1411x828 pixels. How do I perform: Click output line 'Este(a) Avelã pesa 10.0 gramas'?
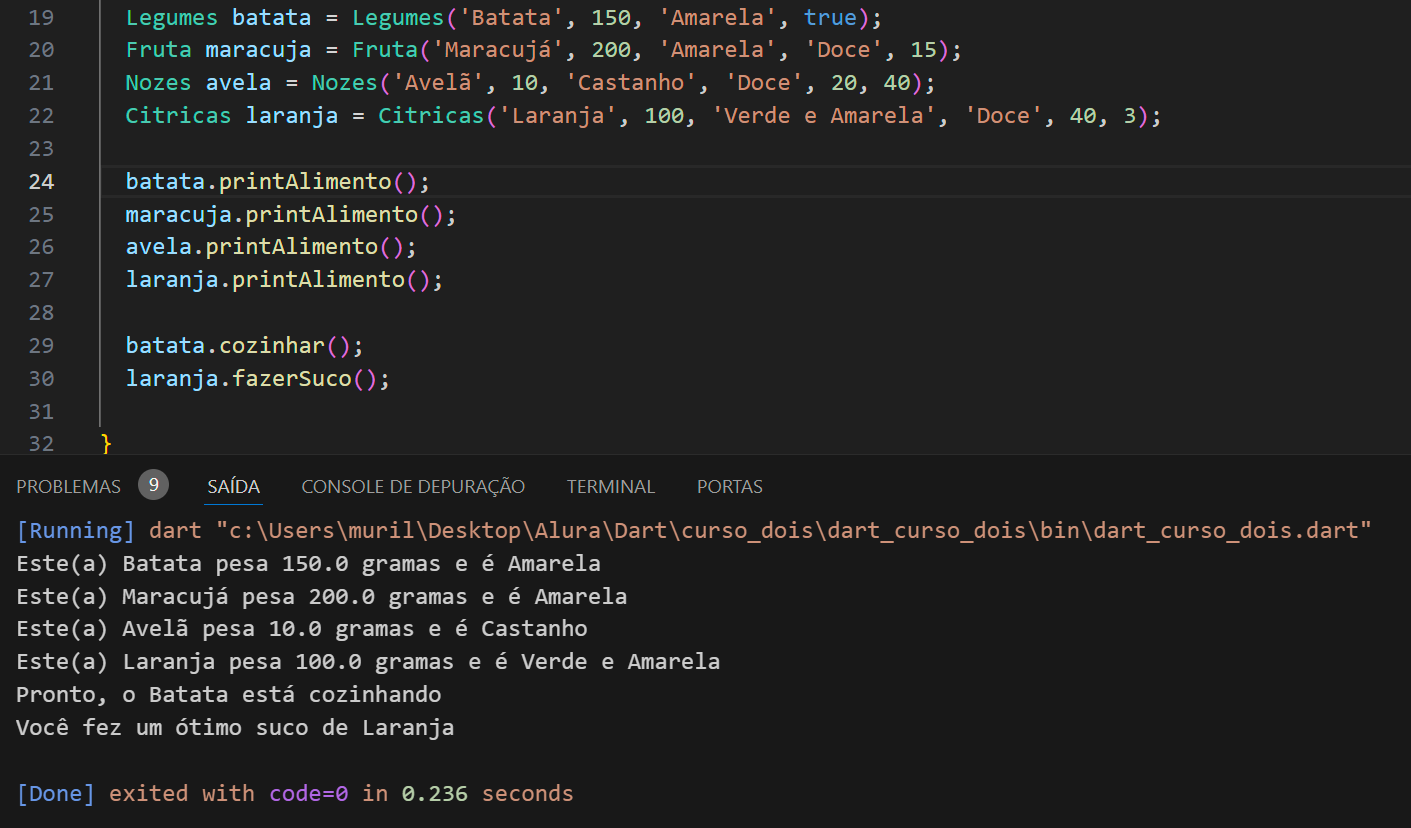(x=302, y=629)
